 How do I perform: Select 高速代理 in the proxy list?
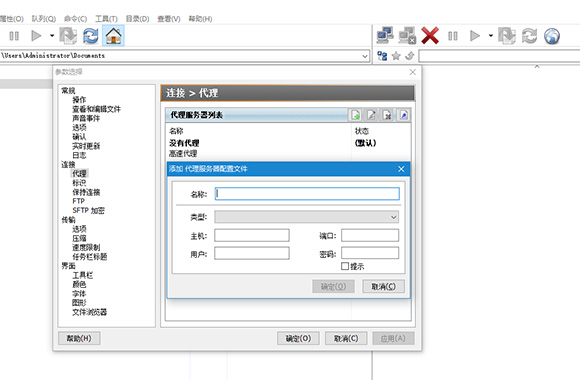183,153
